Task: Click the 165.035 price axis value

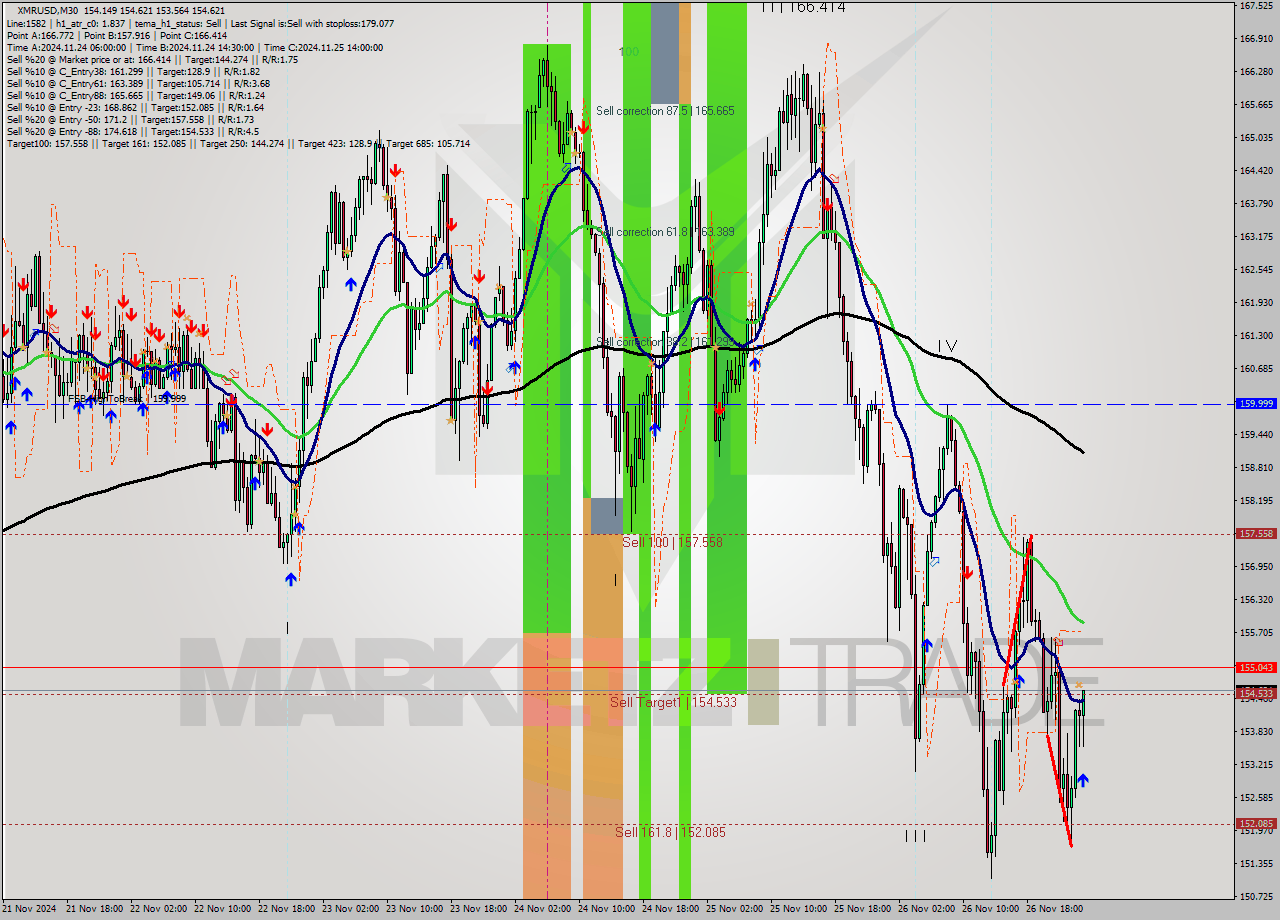Action: pyautogui.click(x=1256, y=138)
